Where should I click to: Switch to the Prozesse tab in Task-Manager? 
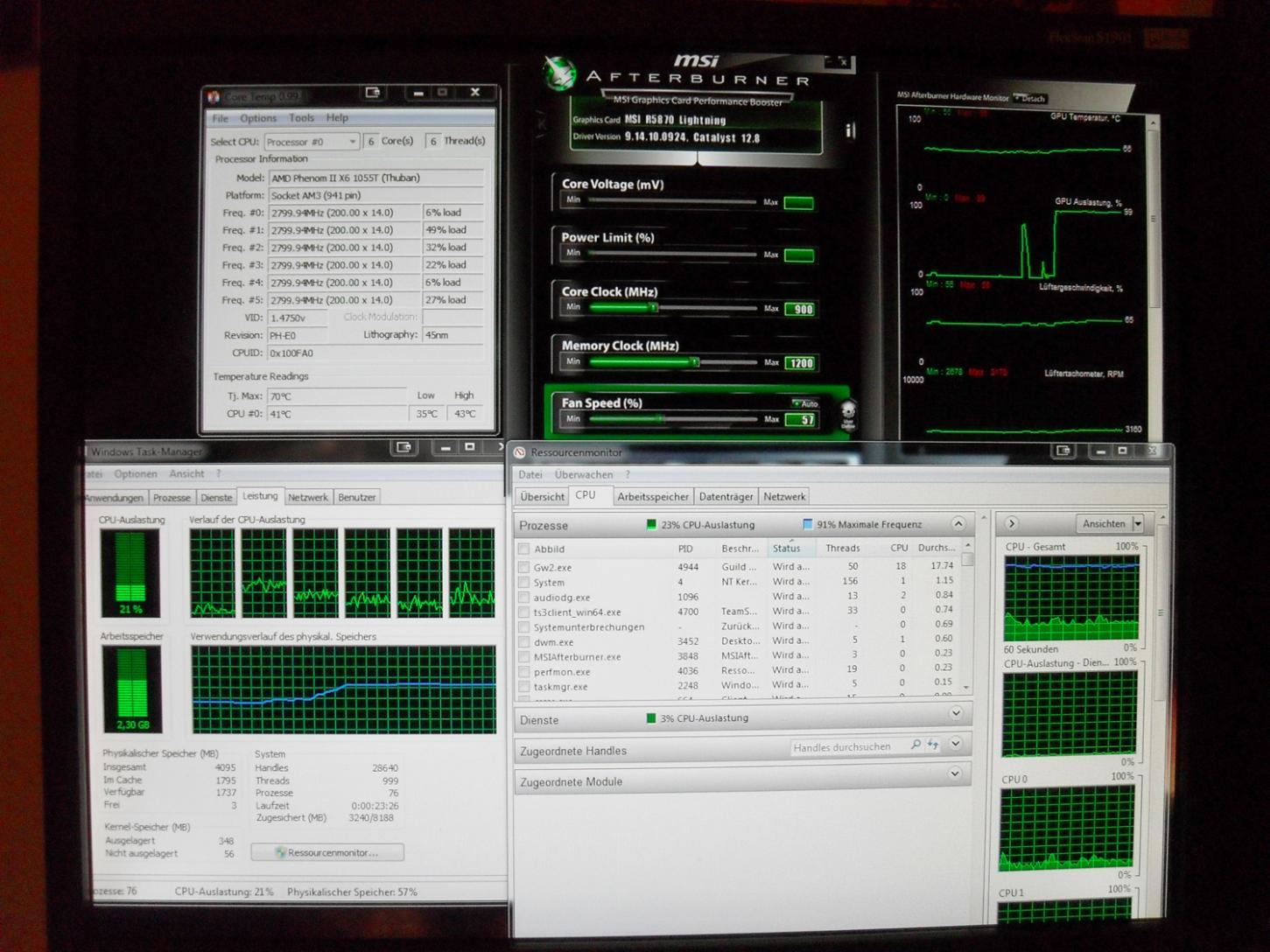tap(172, 497)
